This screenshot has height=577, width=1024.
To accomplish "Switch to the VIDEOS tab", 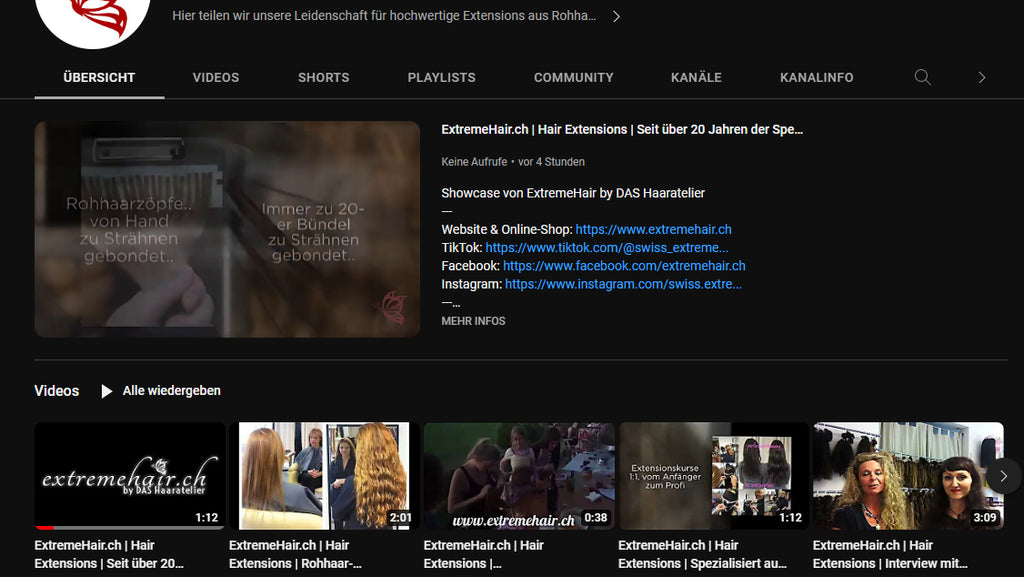I will [216, 77].
